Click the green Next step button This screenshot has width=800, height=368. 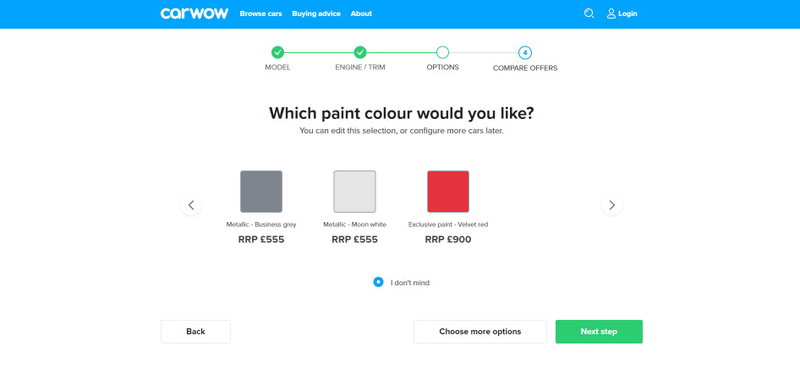pyautogui.click(x=599, y=332)
